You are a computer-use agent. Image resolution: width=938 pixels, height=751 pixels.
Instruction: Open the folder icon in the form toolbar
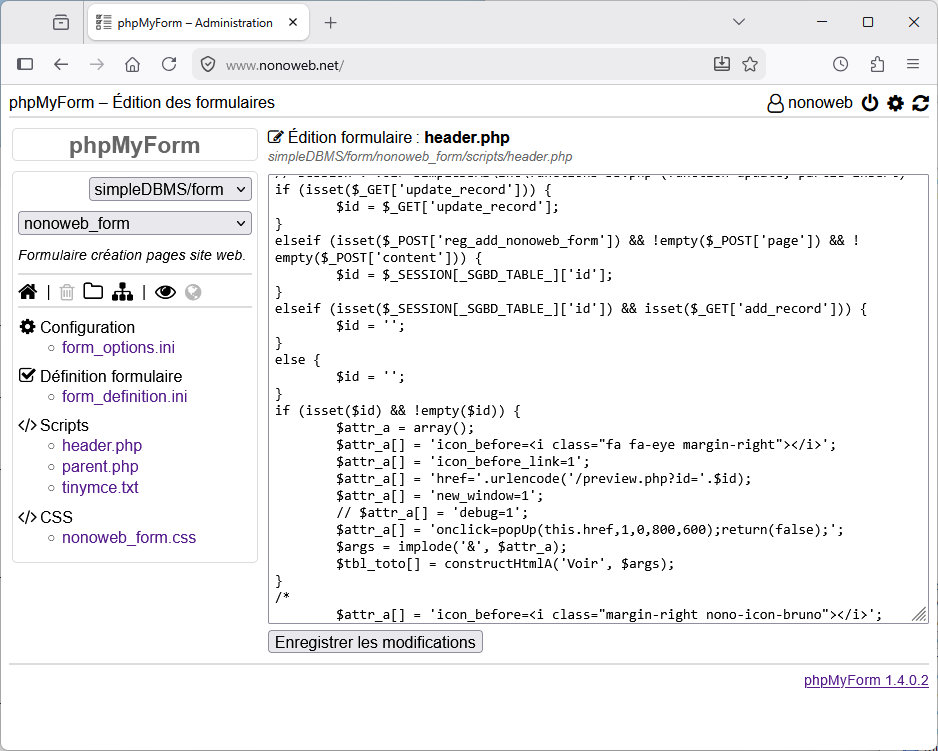pyautogui.click(x=93, y=291)
